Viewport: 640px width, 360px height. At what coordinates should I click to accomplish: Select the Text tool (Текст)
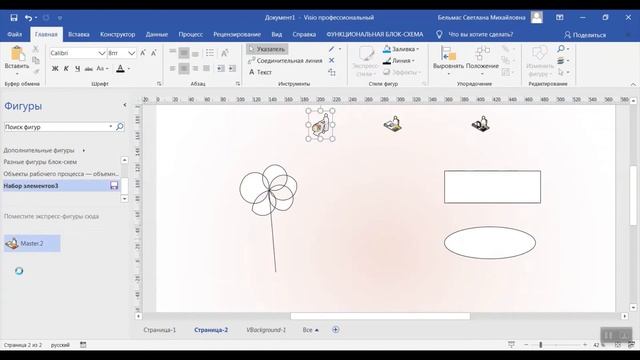pos(260,72)
